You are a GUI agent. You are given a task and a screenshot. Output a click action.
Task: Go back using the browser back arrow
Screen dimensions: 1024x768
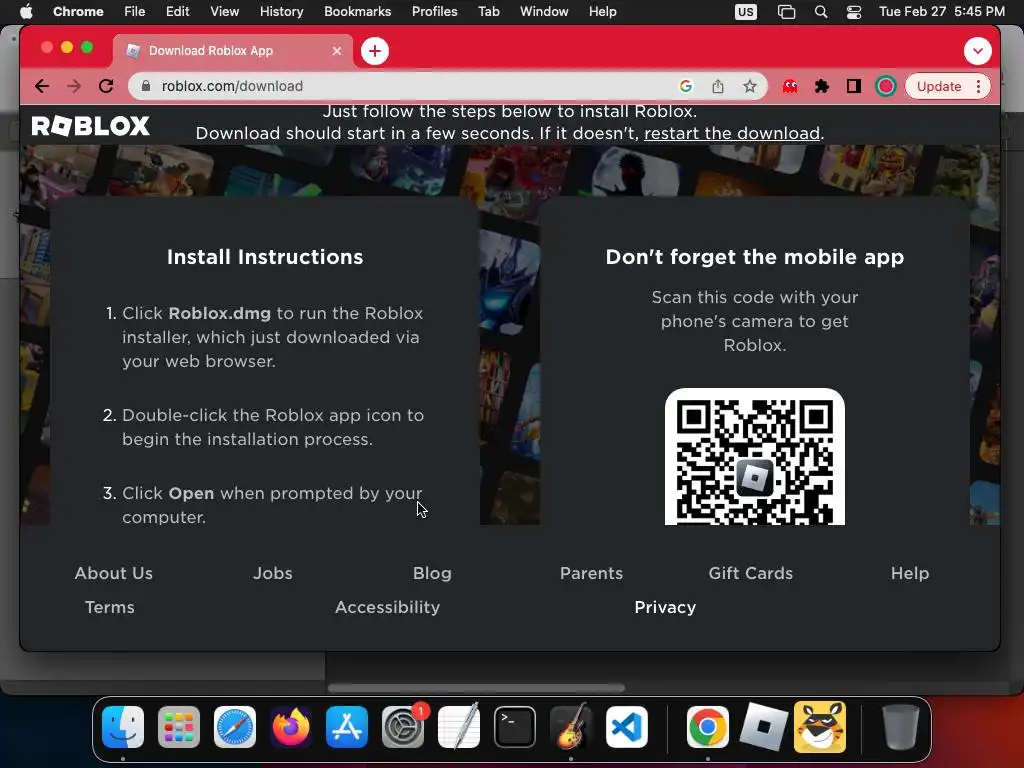(x=42, y=86)
